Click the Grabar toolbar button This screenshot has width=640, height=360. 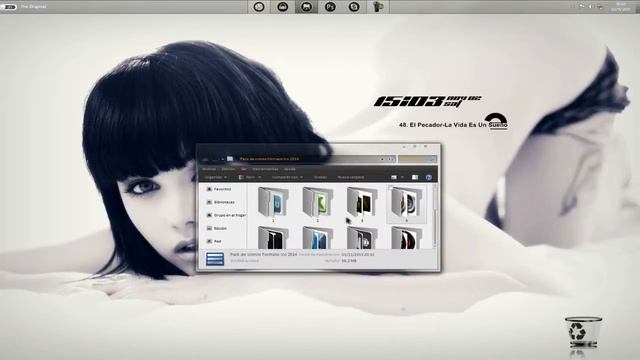(x=320, y=177)
